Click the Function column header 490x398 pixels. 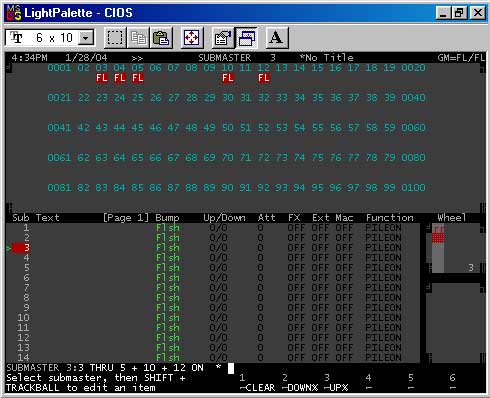(x=390, y=218)
